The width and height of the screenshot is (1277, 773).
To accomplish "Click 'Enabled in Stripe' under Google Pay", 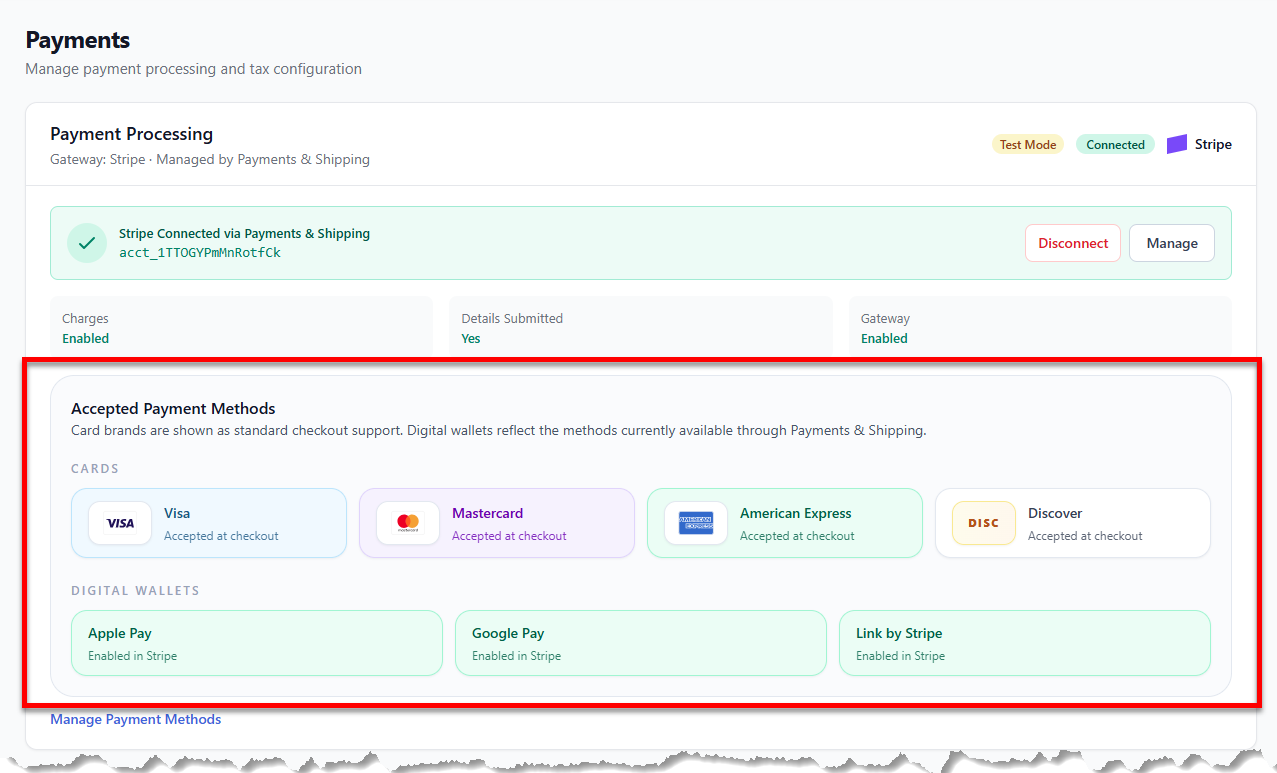I will pyautogui.click(x=516, y=656).
